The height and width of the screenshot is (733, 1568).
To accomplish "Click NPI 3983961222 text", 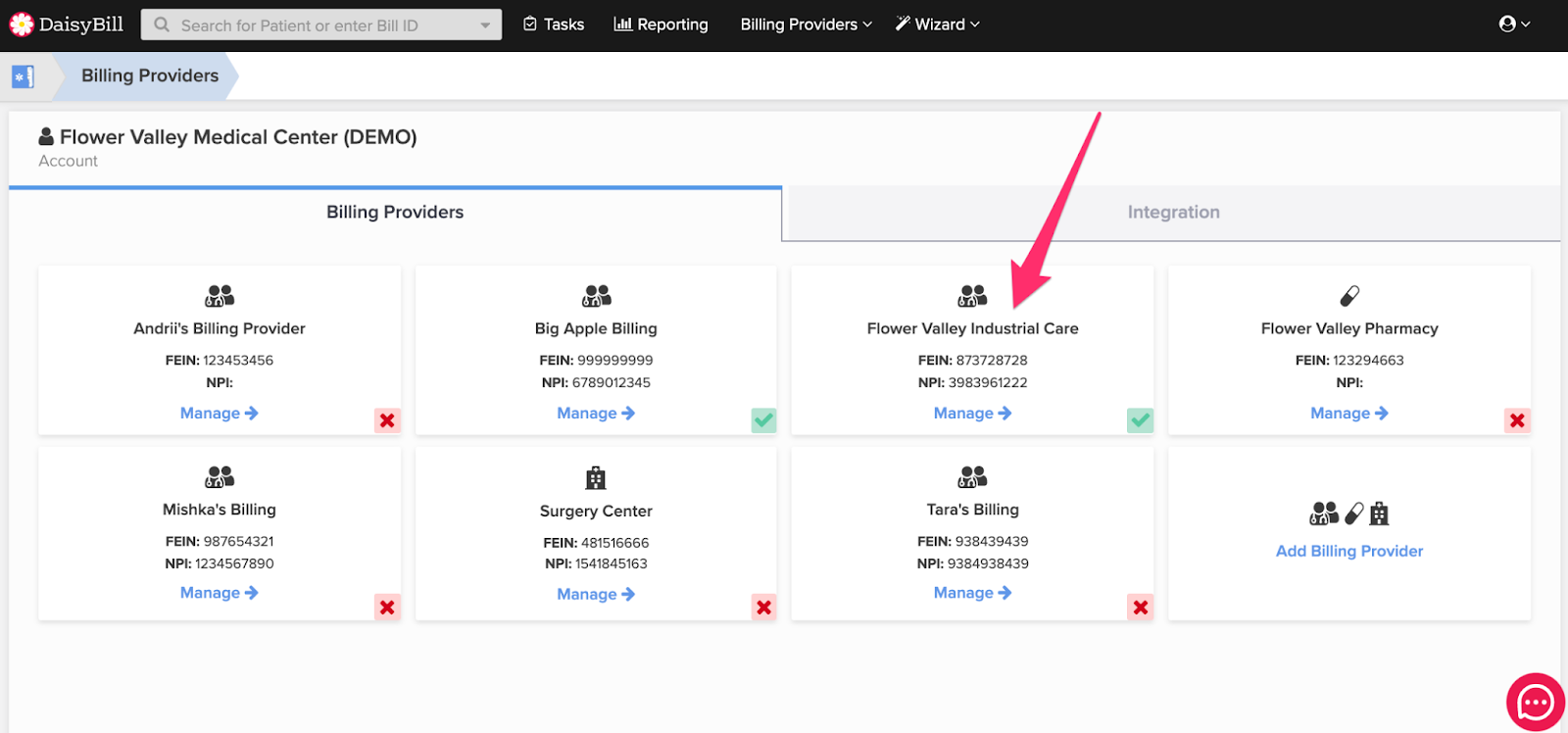I will (972, 383).
